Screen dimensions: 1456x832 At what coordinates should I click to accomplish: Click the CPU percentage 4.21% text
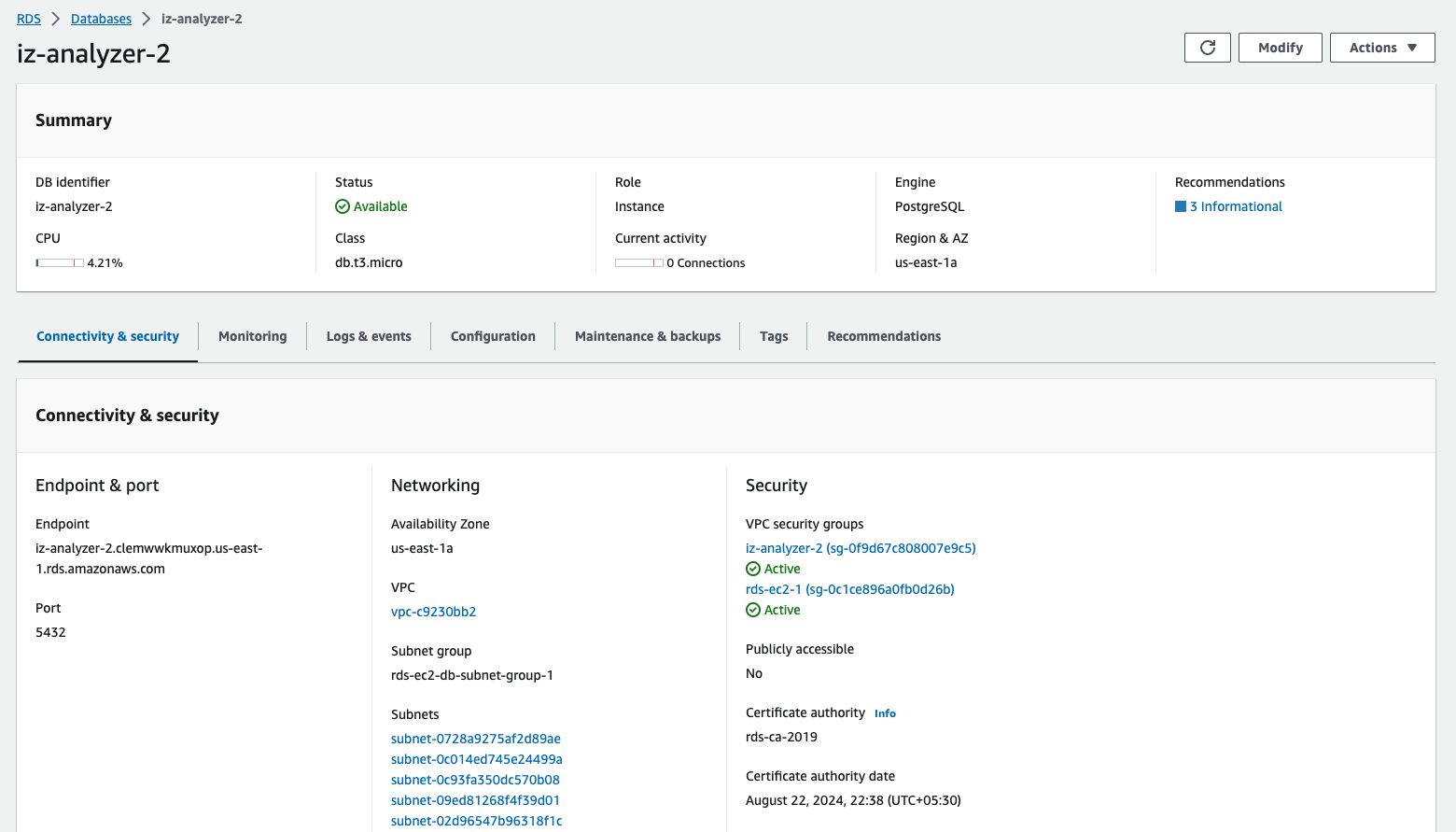click(105, 263)
